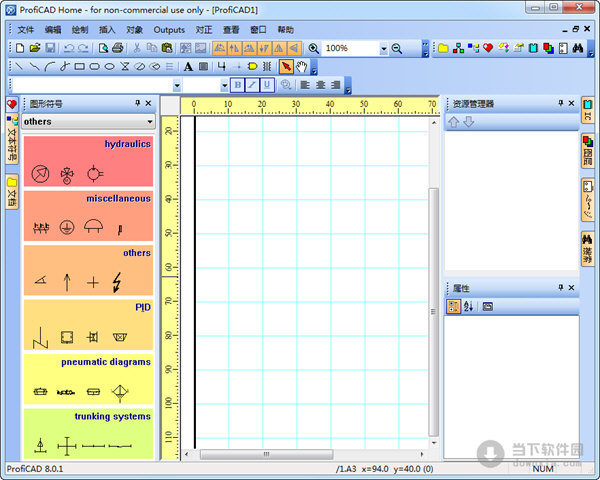The width and height of the screenshot is (600, 480).
Task: Toggle categorized view in properties panel
Action: coord(453,306)
